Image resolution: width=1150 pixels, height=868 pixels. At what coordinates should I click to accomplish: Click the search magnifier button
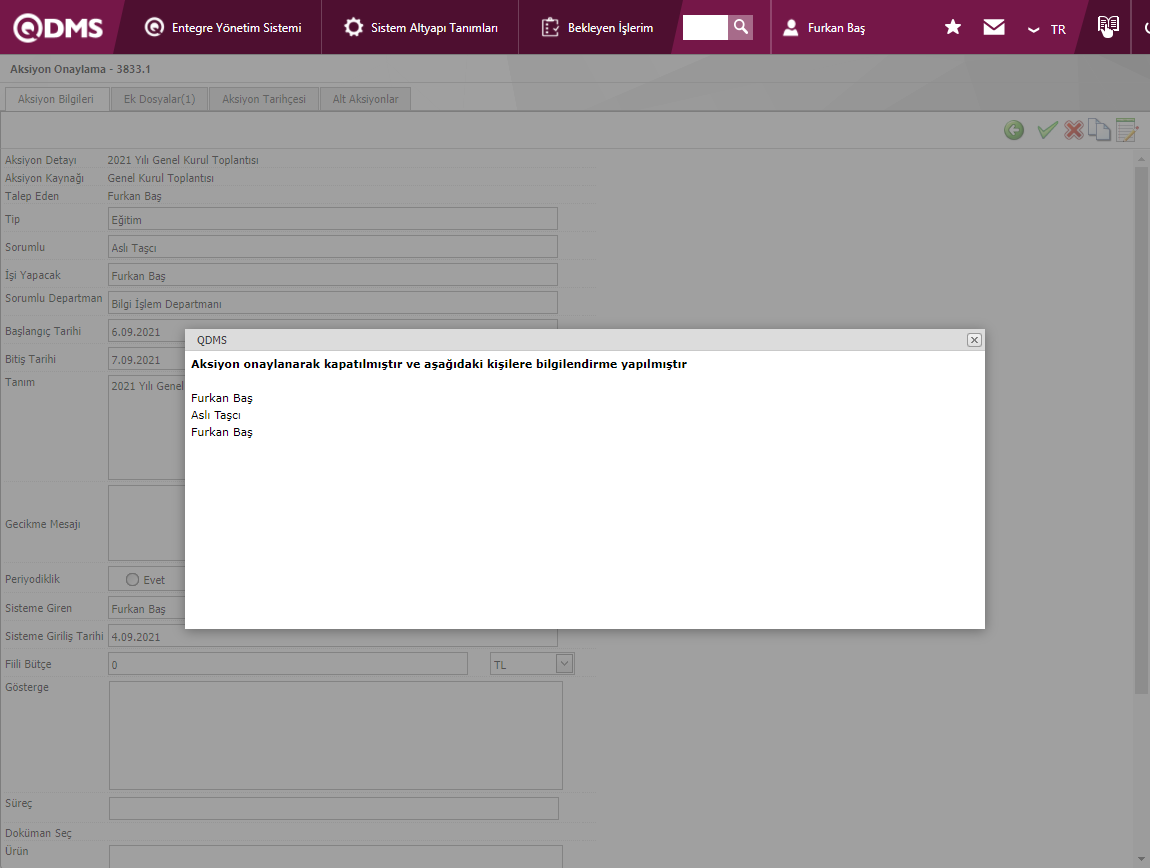coord(740,27)
